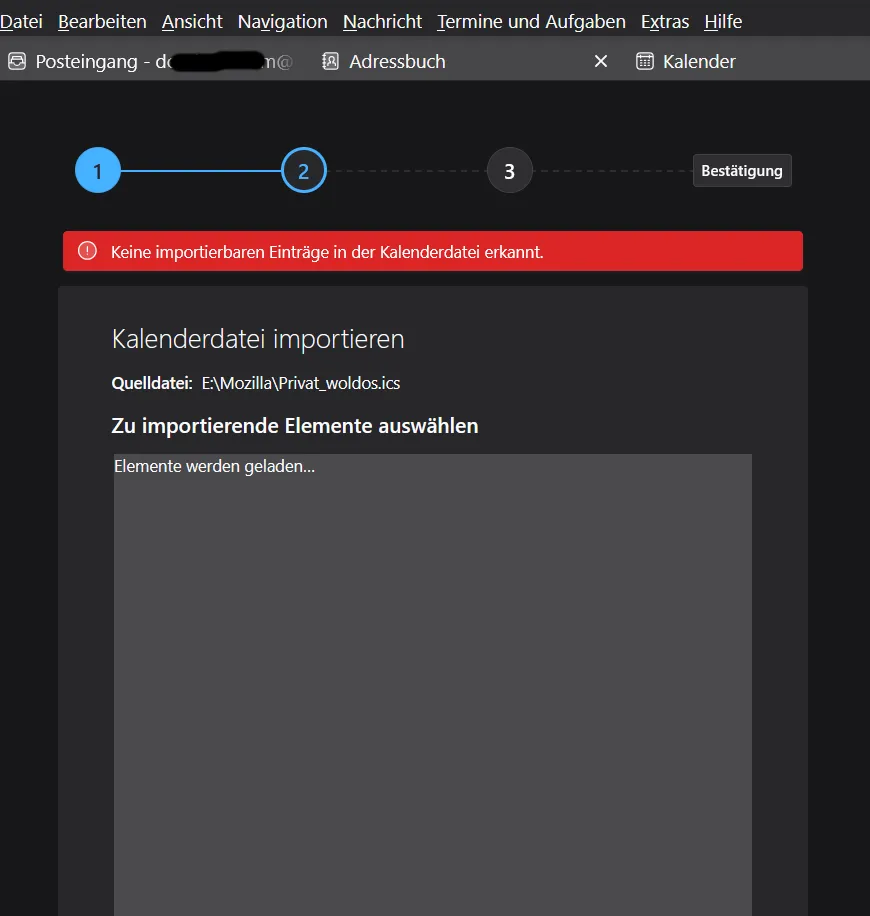Click the Posteingang inbox icon
This screenshot has width=870, height=916.
17,61
